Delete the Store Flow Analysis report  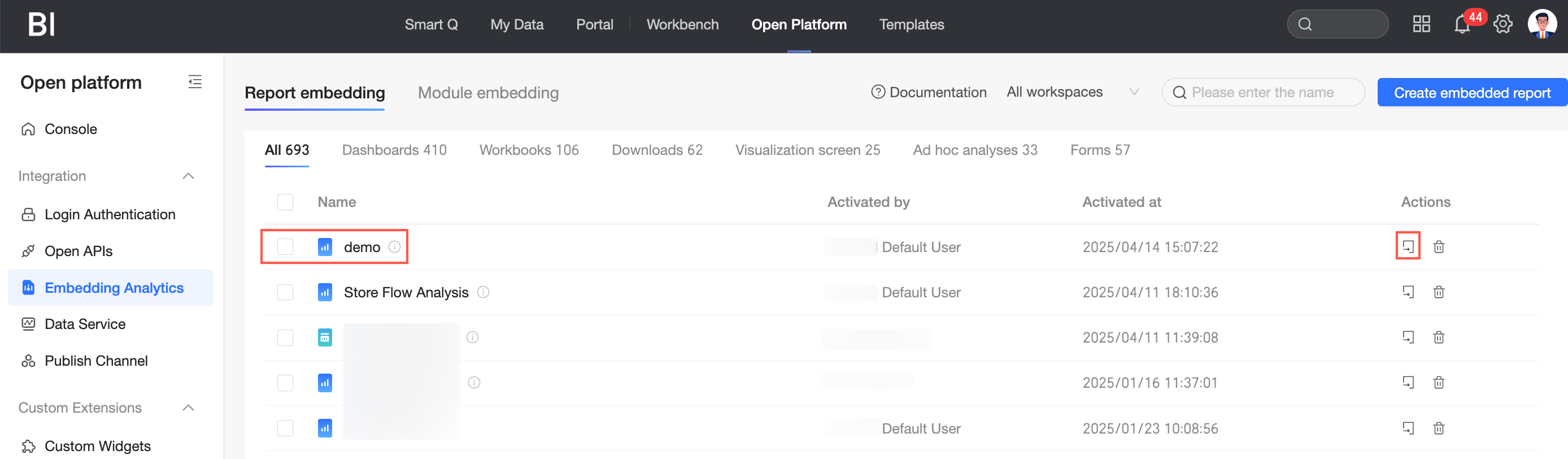1438,292
